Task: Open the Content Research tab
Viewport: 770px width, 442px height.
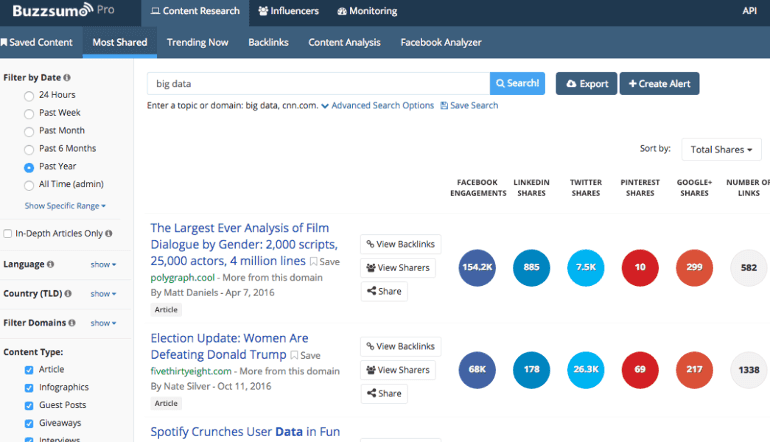Action: pos(195,11)
